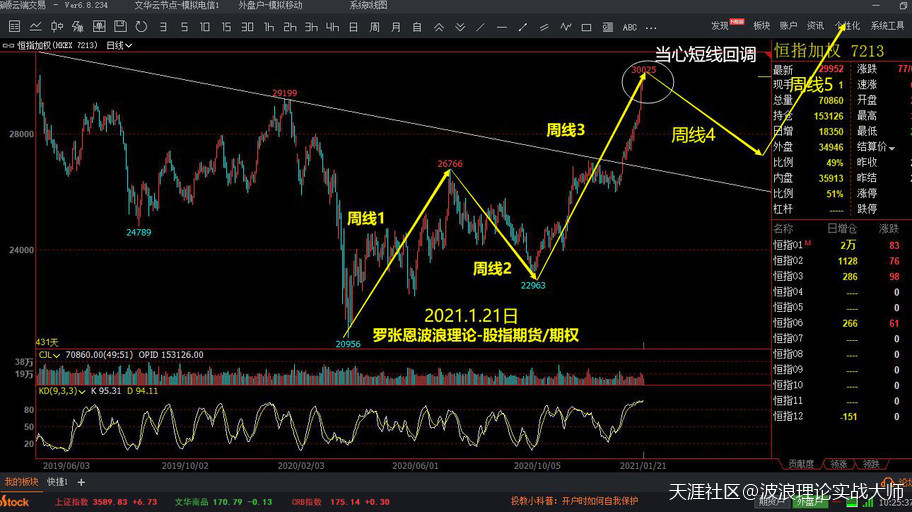Viewport: 912px width, 512px height.
Task: Pick the rectangle drawing tool
Action: (586, 27)
